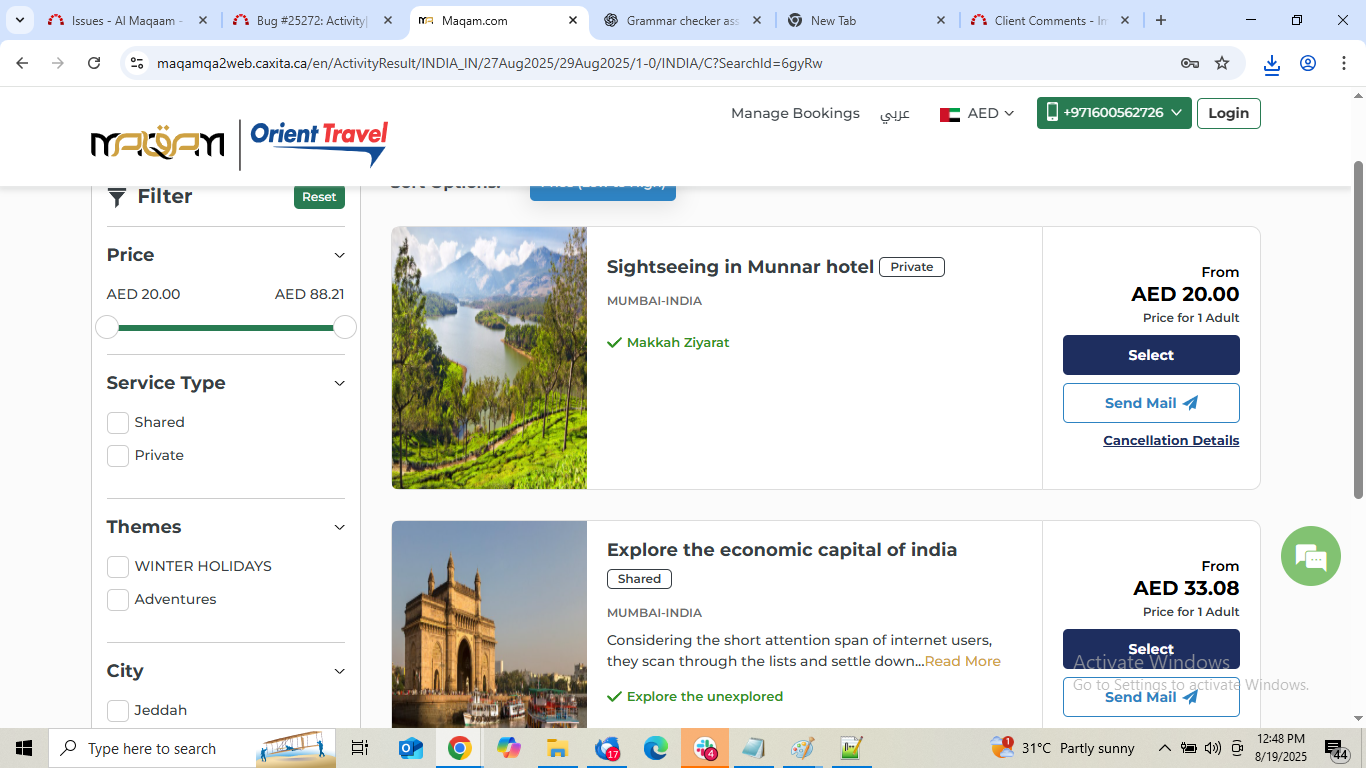Image resolution: width=1366 pixels, height=768 pixels.
Task: Open Chrome profile avatar icon
Action: coord(1308,63)
